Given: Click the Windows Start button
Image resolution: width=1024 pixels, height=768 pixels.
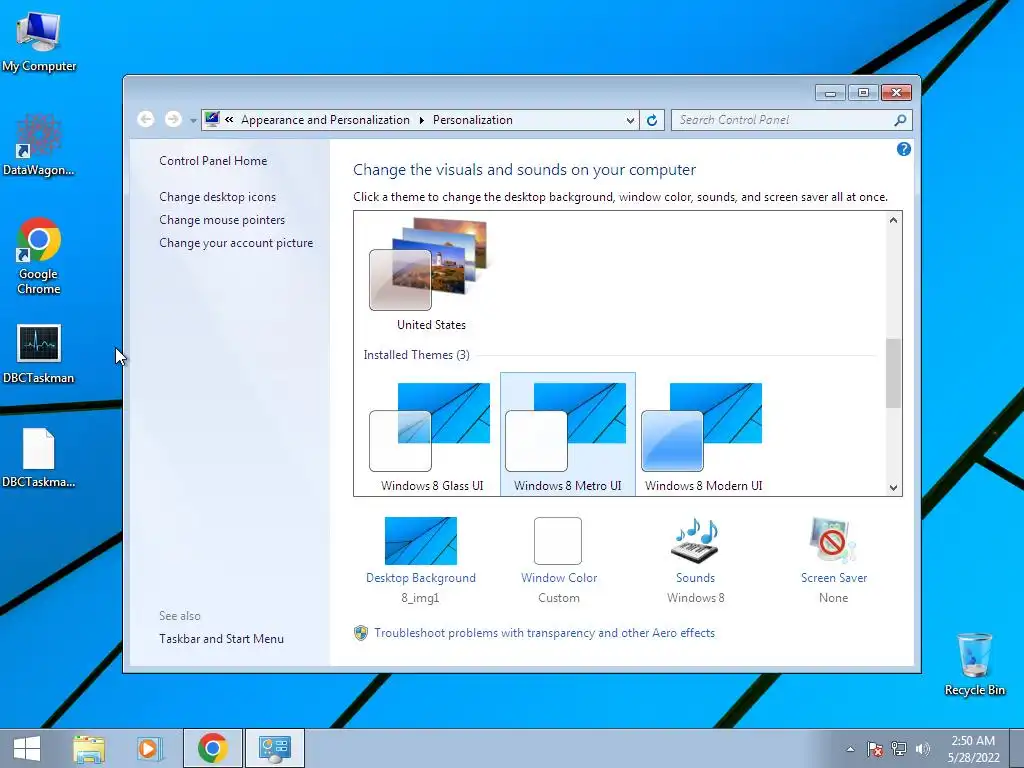Looking at the screenshot, I should (x=27, y=748).
